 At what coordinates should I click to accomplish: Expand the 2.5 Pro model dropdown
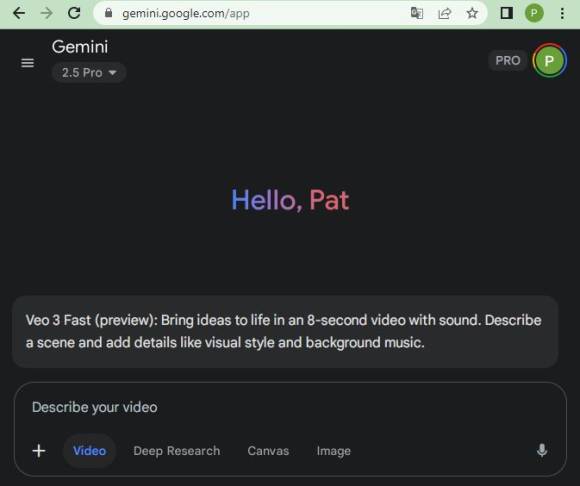coord(89,72)
